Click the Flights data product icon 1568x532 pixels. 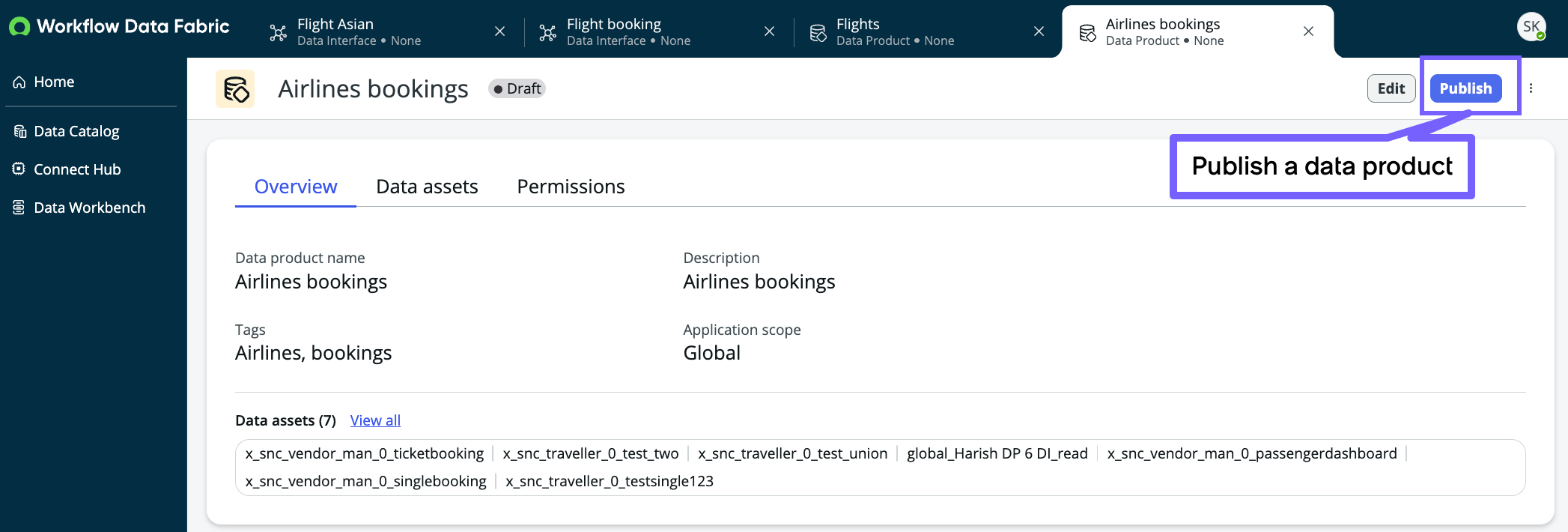tap(818, 33)
